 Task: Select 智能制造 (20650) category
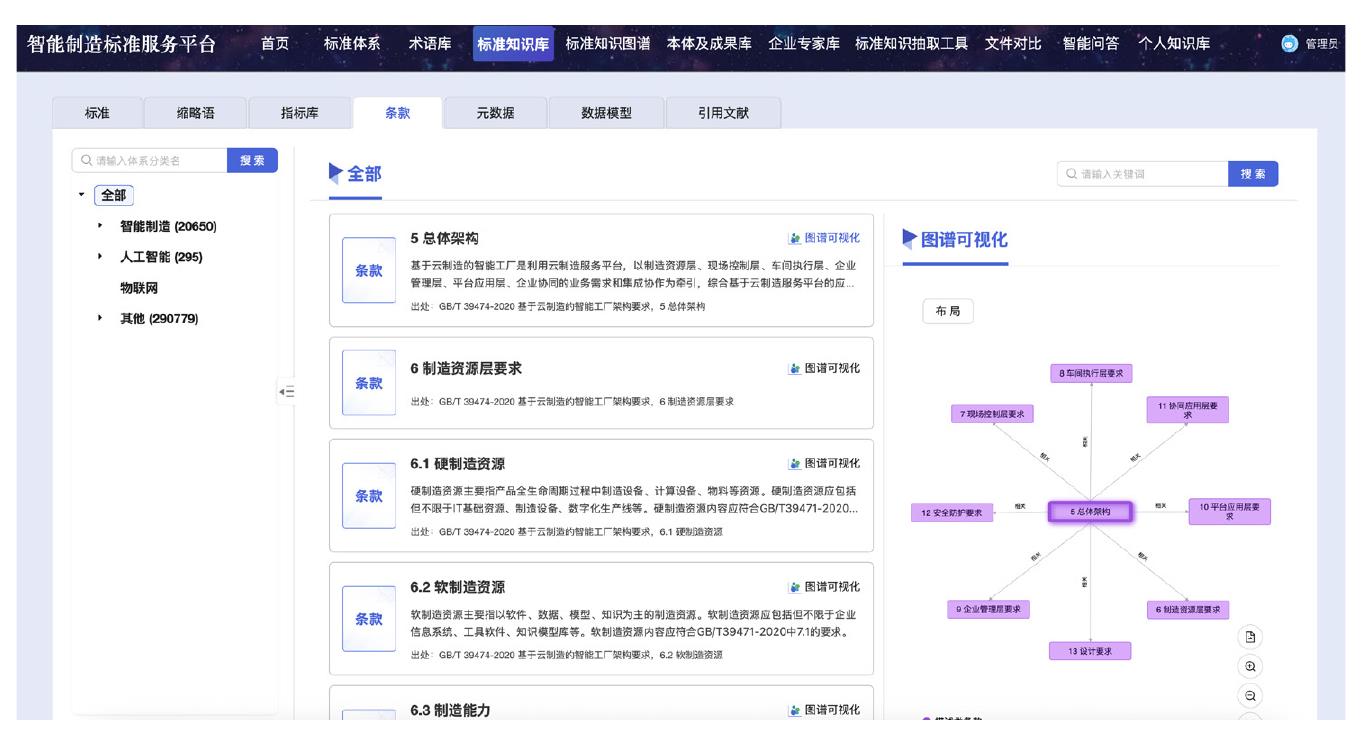click(168, 227)
